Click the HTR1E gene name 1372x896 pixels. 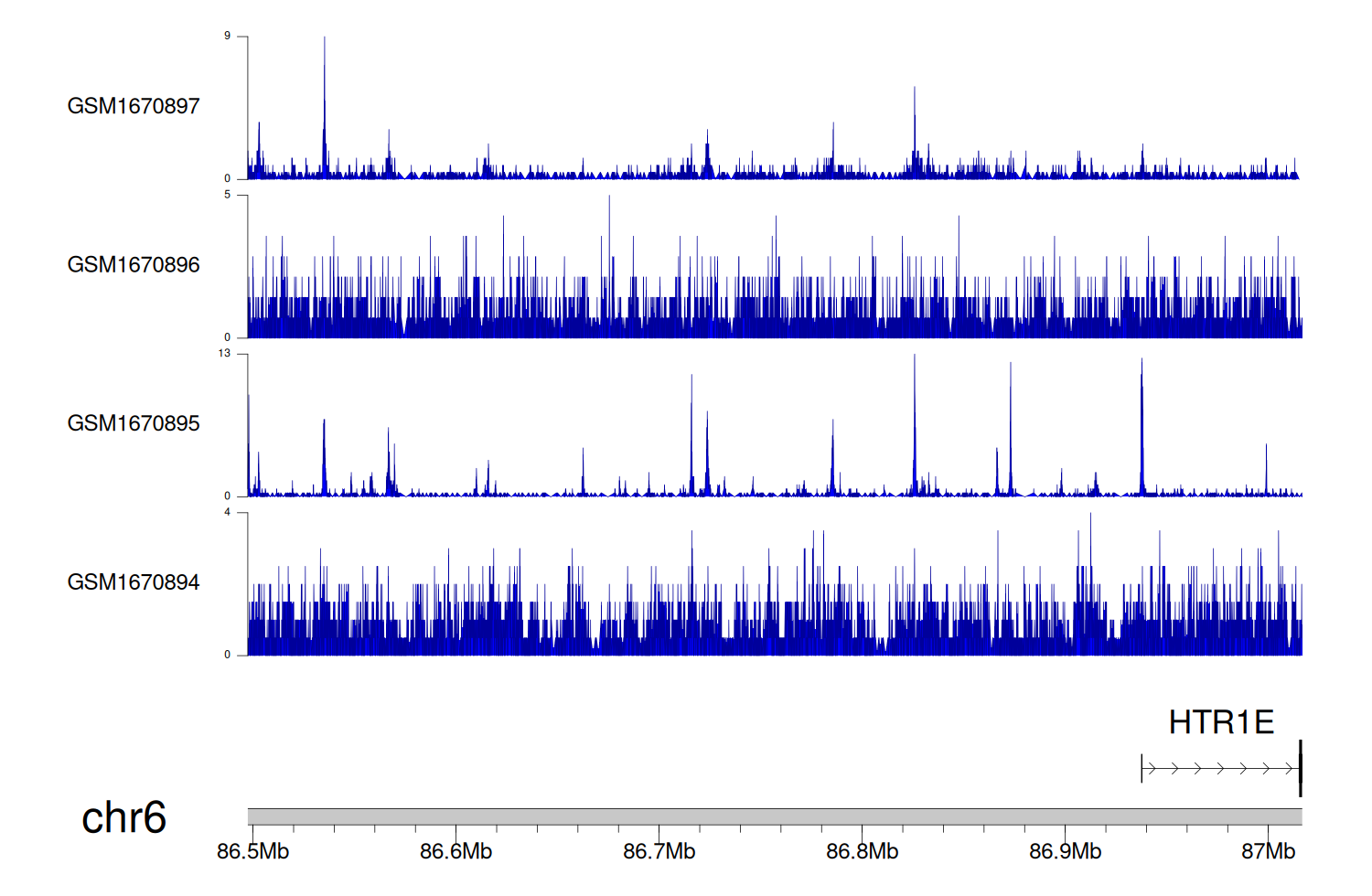pyautogui.click(x=1221, y=722)
